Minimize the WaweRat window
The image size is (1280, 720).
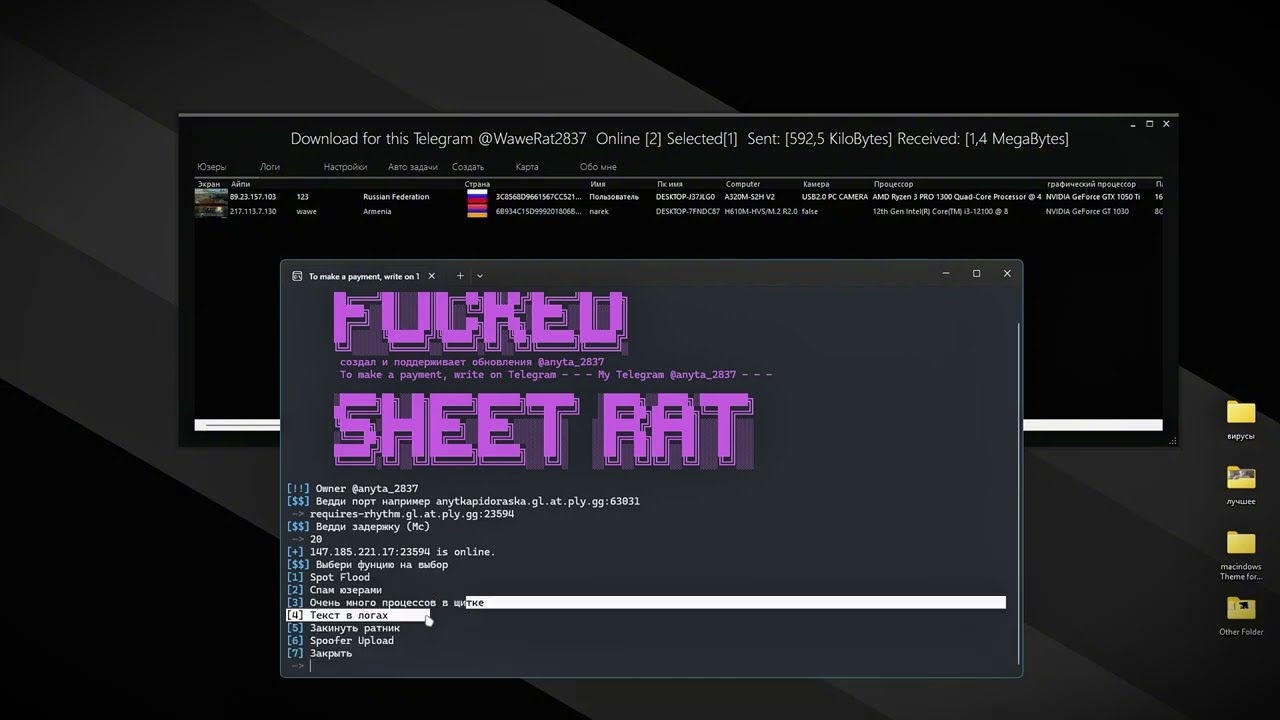(1133, 124)
